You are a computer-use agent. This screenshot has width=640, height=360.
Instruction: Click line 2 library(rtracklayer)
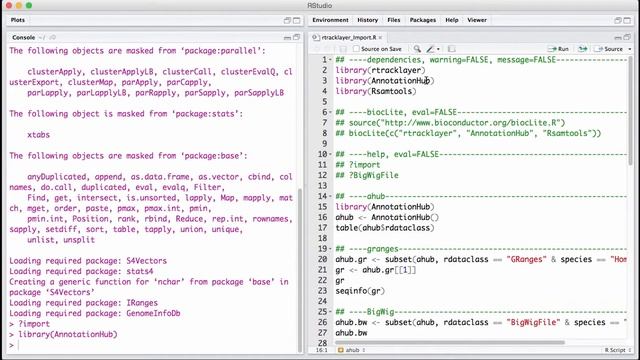click(380, 70)
